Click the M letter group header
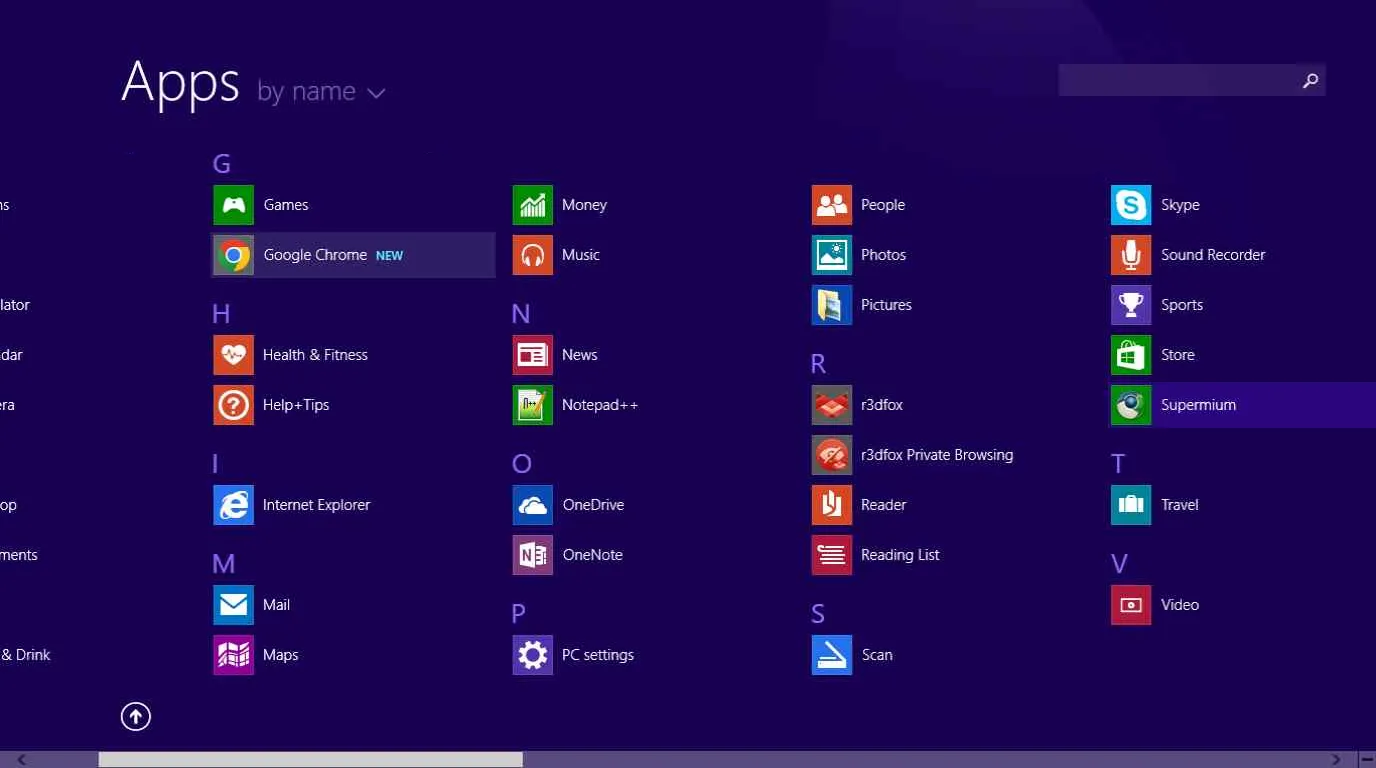This screenshot has height=768, width=1376. coord(224,564)
